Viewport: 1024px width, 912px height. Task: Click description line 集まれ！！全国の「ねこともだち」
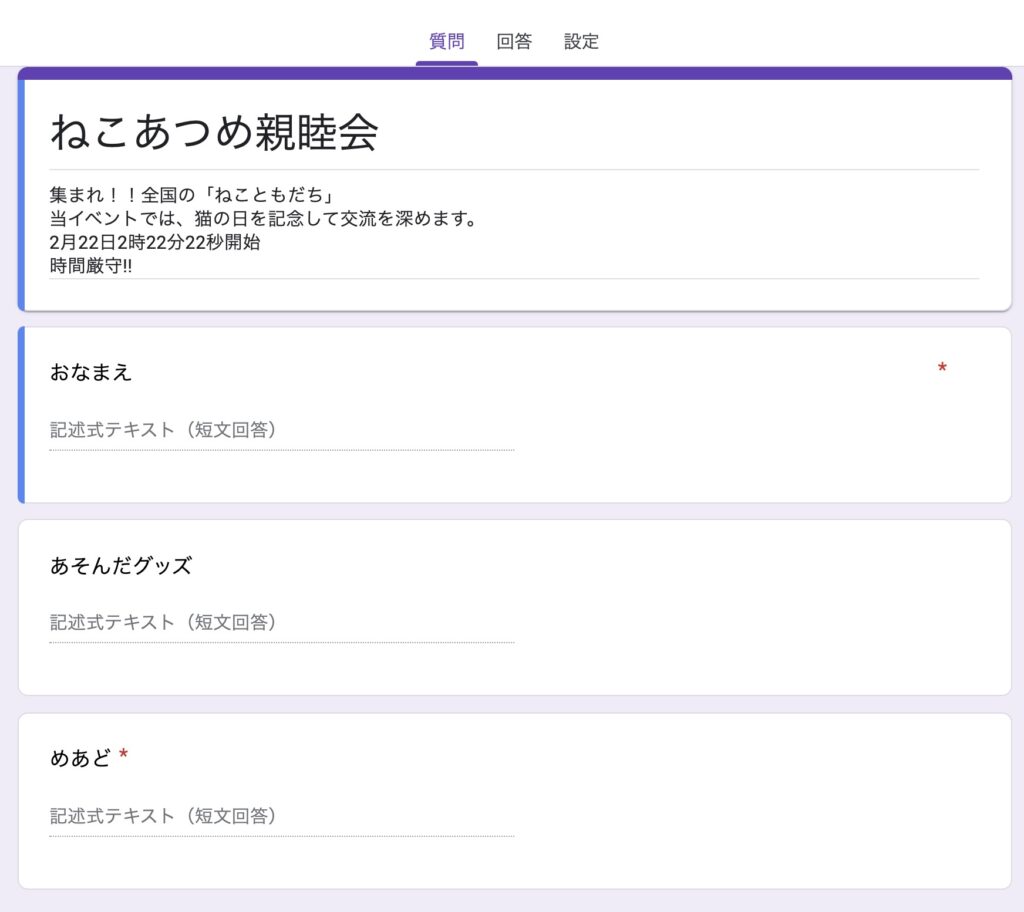[x=194, y=195]
